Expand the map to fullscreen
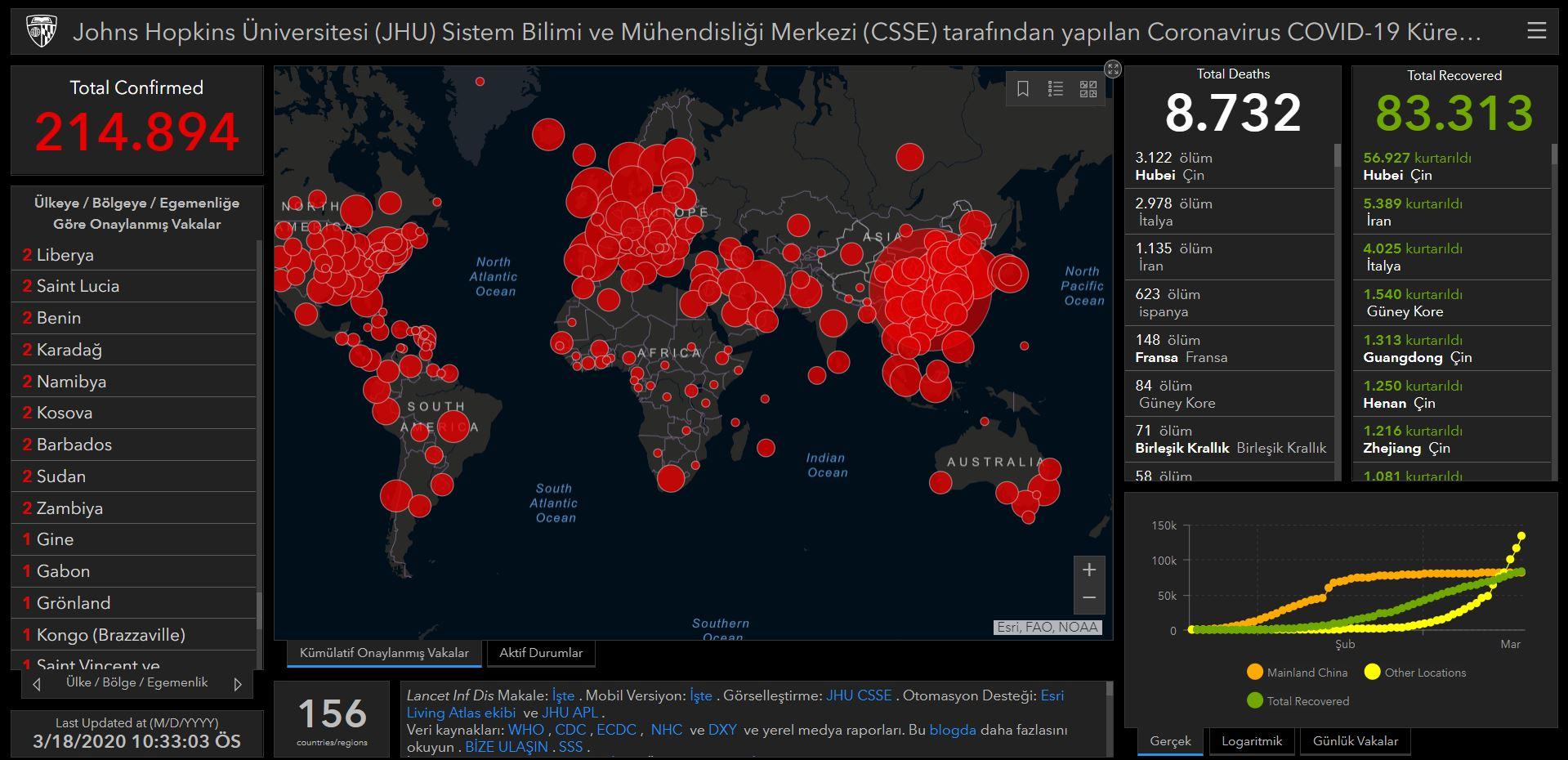The image size is (1568, 760). coord(1113,69)
